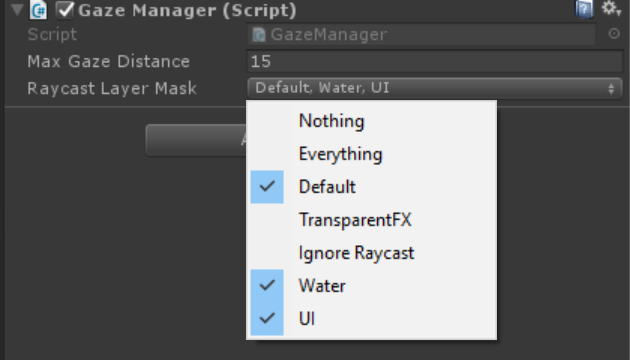
Task: Collapse the Gaze Manager component foldout
Action: tap(17, 10)
